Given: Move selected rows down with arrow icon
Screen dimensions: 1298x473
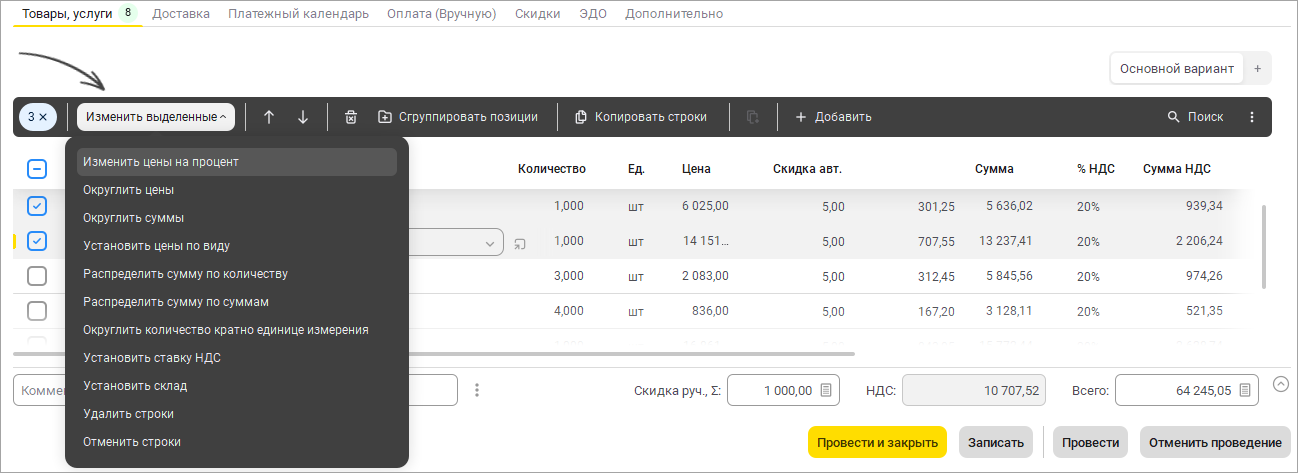Looking at the screenshot, I should [x=303, y=117].
